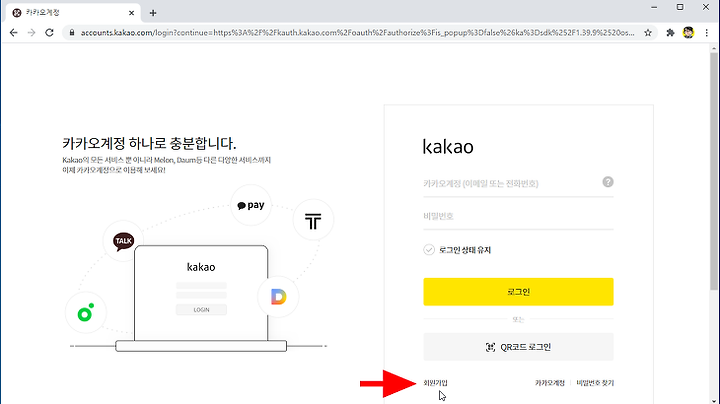This screenshot has width=720, height=404.
Task: Open the 회원가입 sign-up link
Action: tap(435, 383)
